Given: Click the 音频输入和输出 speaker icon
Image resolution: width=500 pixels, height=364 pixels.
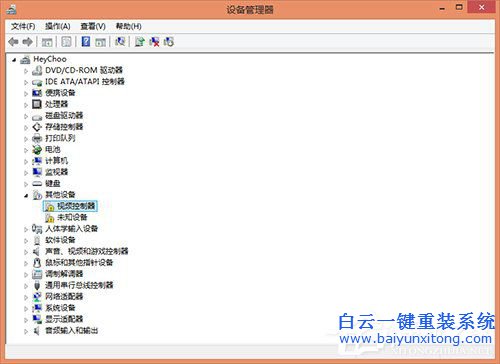Looking at the screenshot, I should click(x=37, y=331).
